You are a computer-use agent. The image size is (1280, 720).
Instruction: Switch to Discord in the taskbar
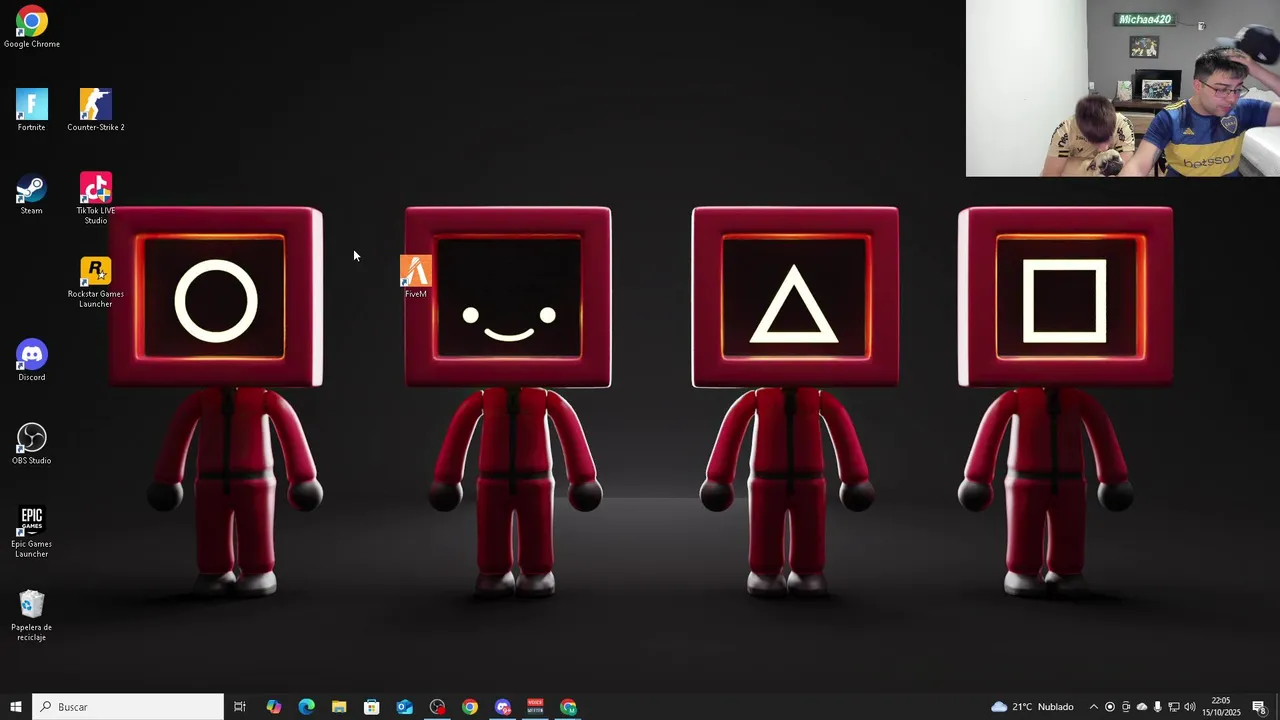point(503,707)
